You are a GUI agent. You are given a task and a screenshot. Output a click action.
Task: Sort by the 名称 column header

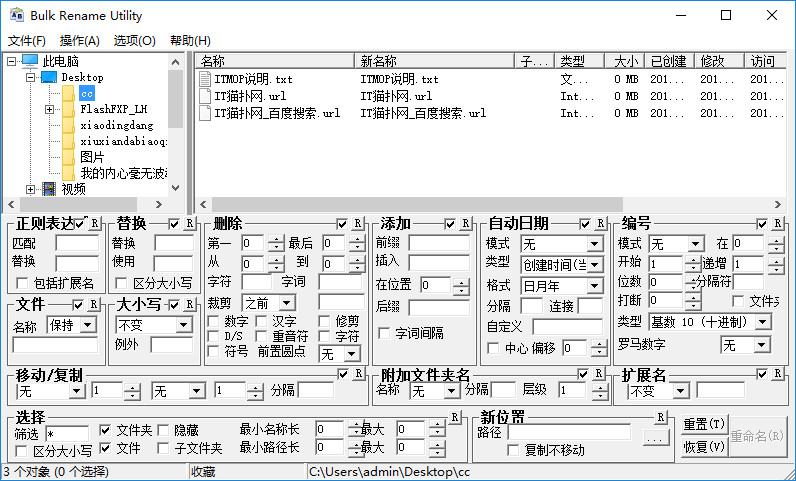[x=275, y=61]
